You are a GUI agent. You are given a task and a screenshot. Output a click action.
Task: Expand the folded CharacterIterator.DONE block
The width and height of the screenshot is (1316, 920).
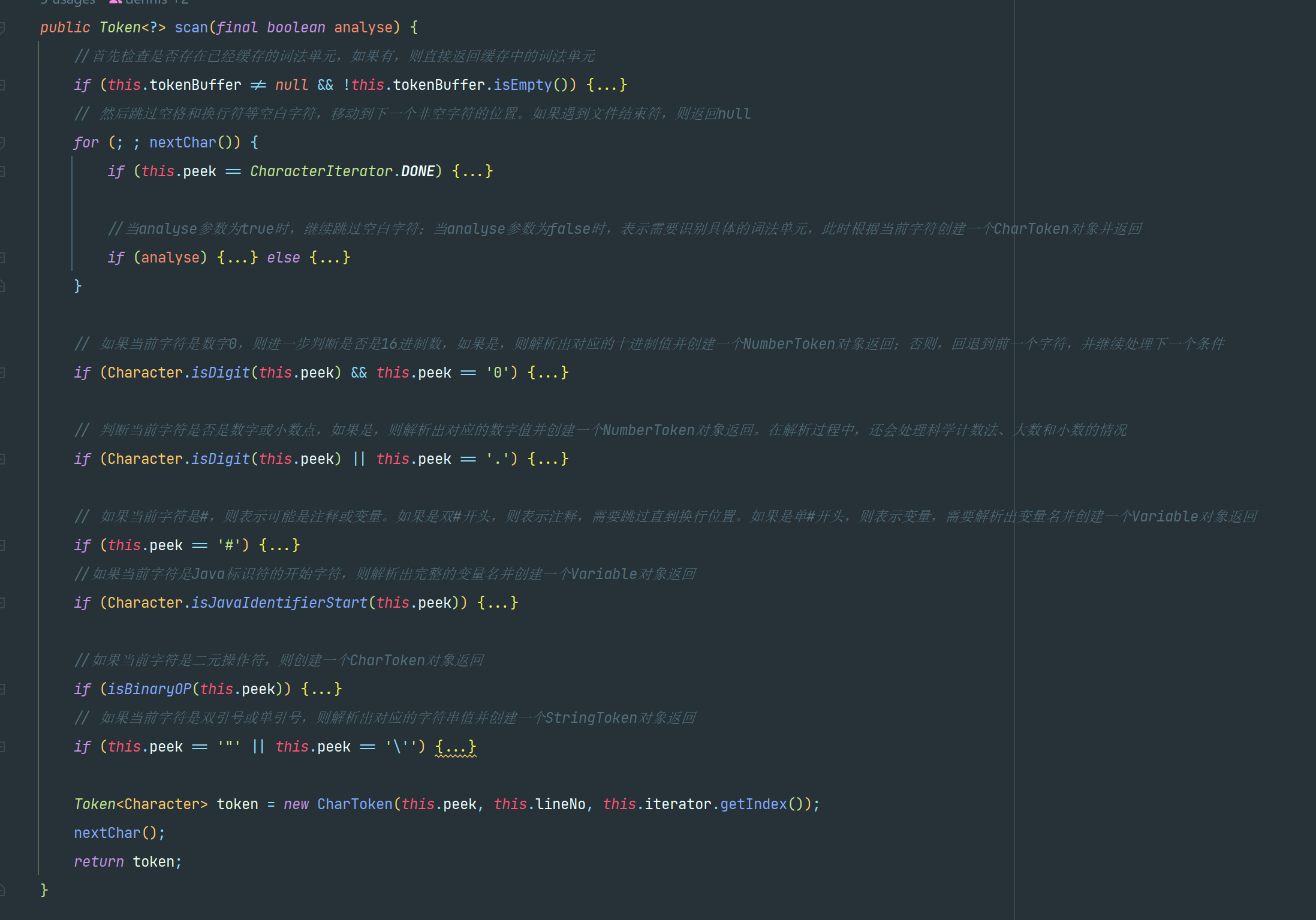tap(473, 171)
